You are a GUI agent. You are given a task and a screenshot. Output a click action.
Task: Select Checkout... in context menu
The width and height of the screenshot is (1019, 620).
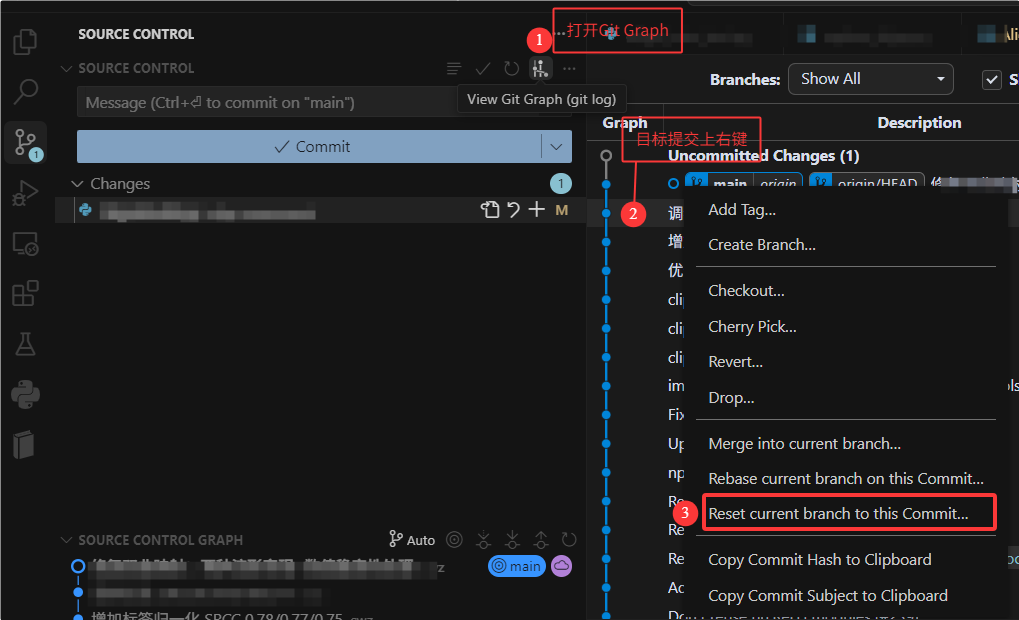(x=746, y=291)
